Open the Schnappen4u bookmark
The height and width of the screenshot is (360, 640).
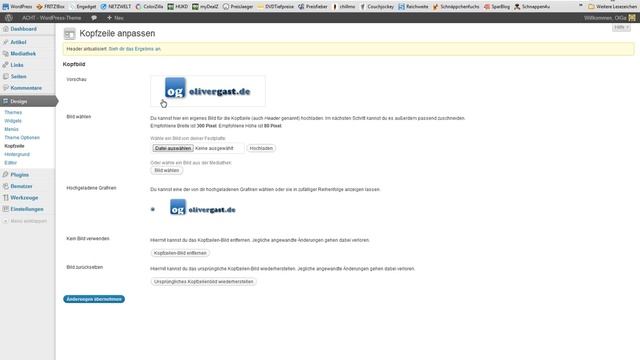pyautogui.click(x=532, y=7)
